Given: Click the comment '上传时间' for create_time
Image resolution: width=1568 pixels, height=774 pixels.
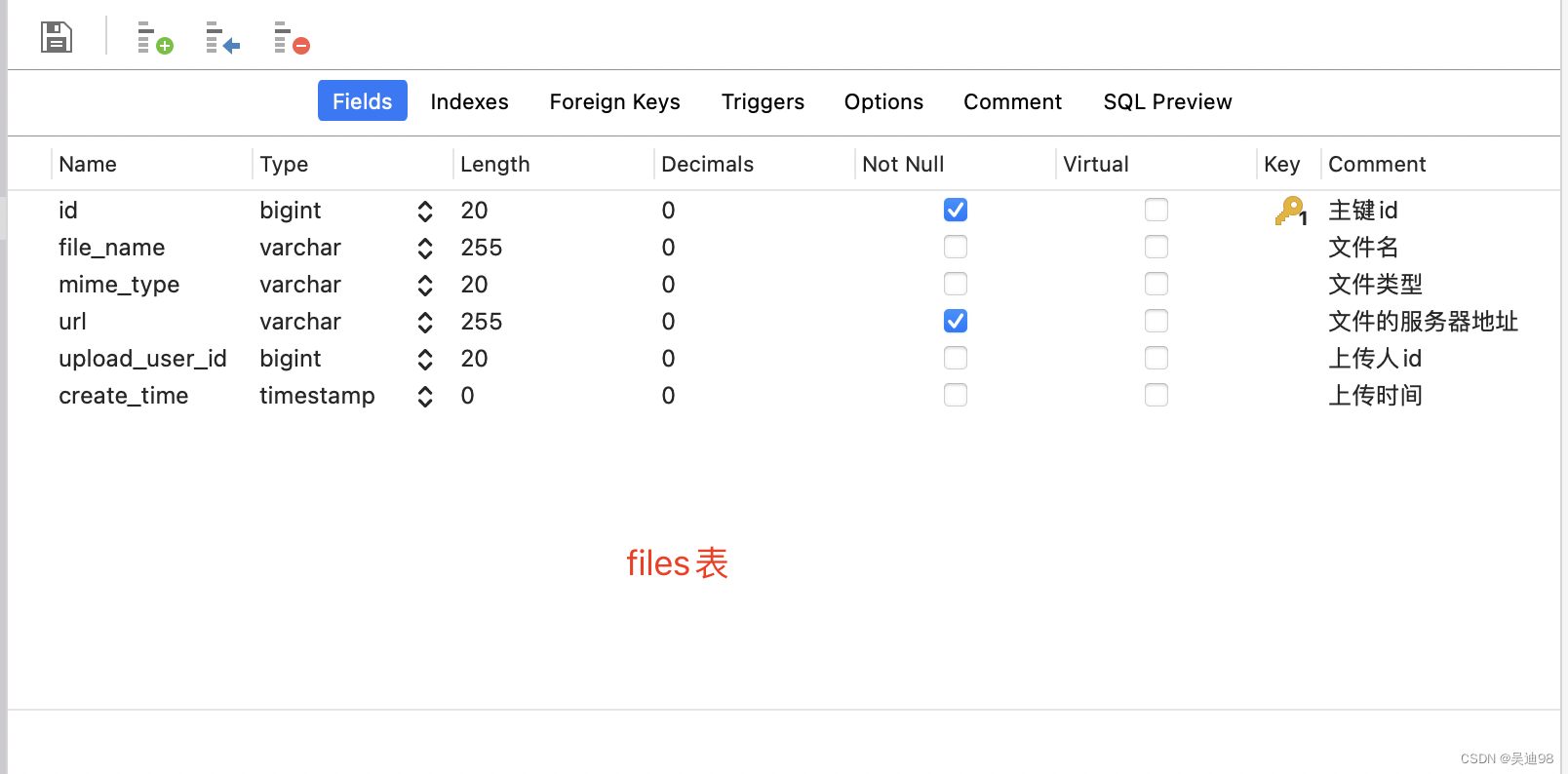Looking at the screenshot, I should point(1375,396).
